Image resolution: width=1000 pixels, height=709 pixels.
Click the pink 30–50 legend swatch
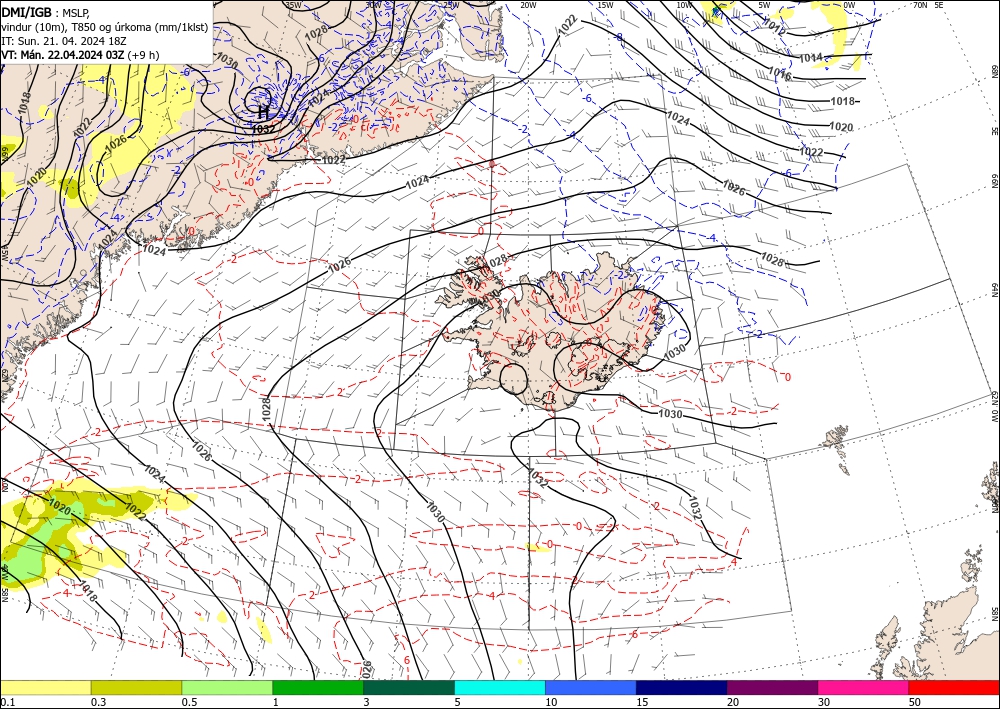tap(864, 687)
